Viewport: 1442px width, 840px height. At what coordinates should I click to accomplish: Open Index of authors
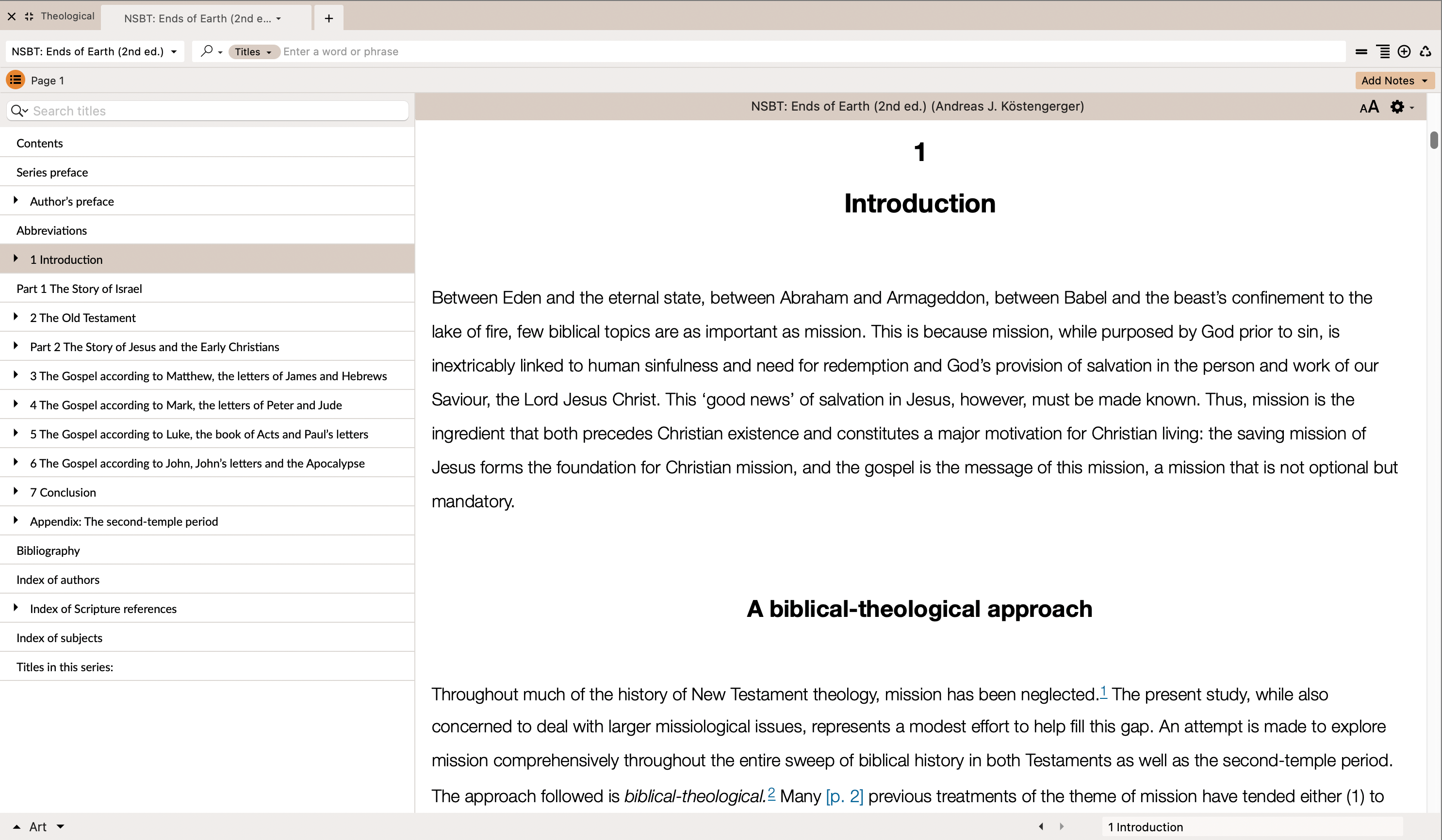(207, 579)
